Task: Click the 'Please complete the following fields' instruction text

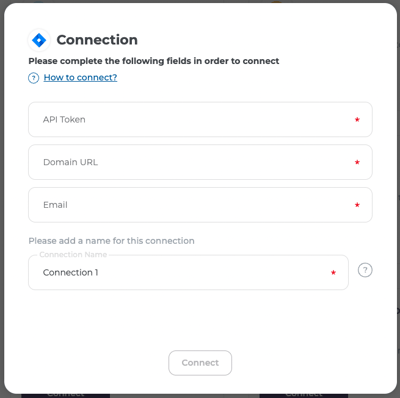Action: (154, 61)
